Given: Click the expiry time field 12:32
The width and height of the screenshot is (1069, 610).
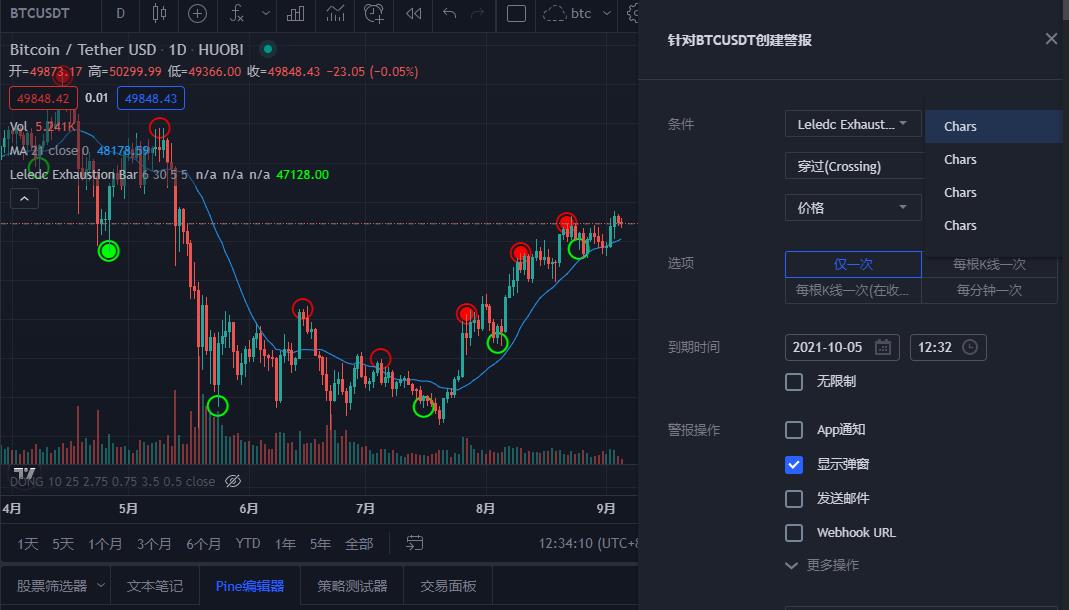Looking at the screenshot, I should coord(948,347).
